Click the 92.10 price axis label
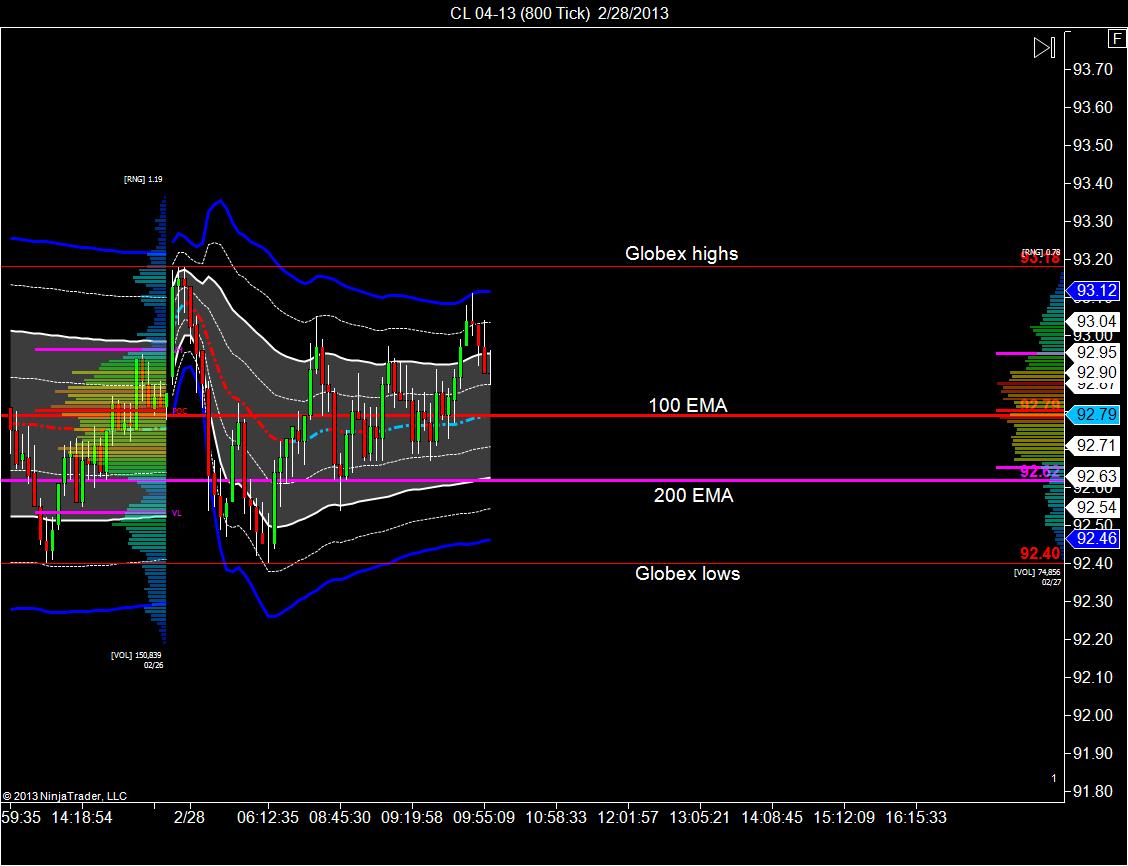This screenshot has width=1128, height=866. coord(1093,678)
